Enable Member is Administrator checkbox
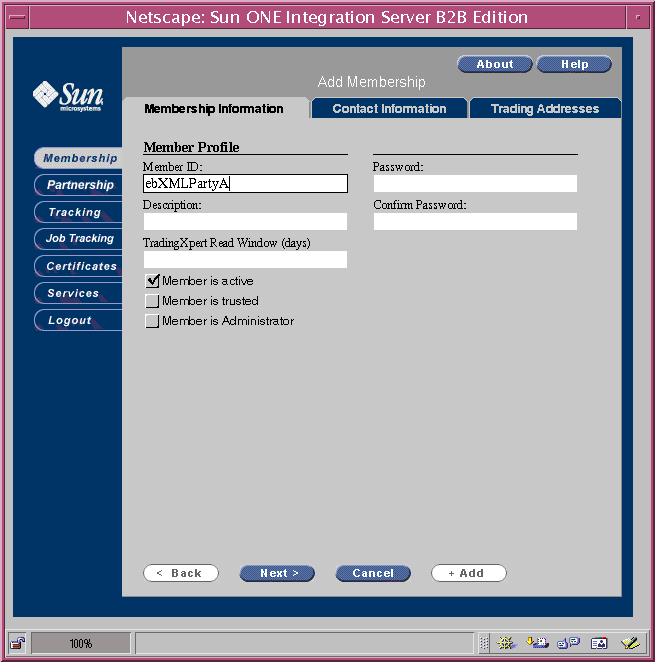Viewport: 655px width, 662px height. [152, 321]
